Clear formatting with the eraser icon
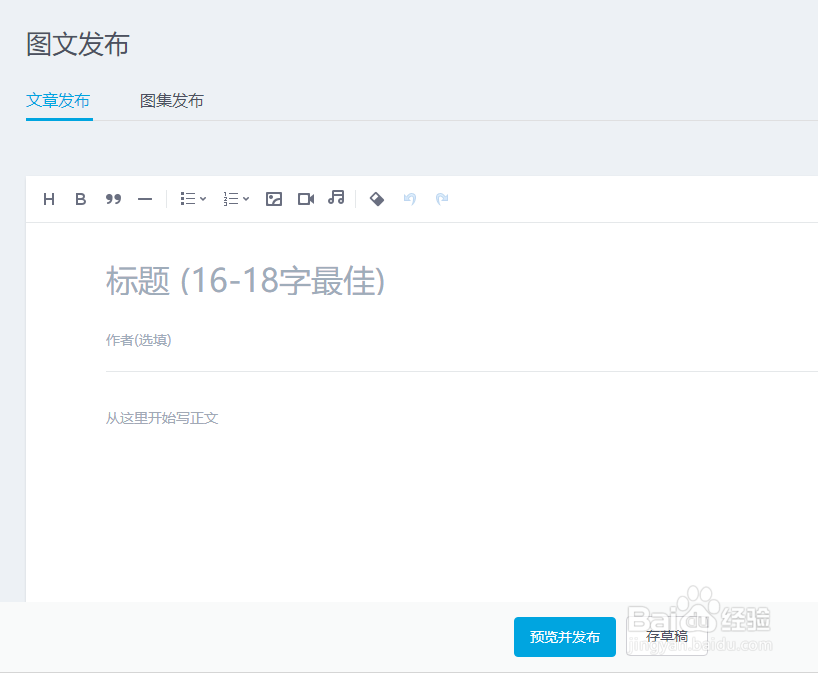The width and height of the screenshot is (818, 673). pyautogui.click(x=377, y=199)
